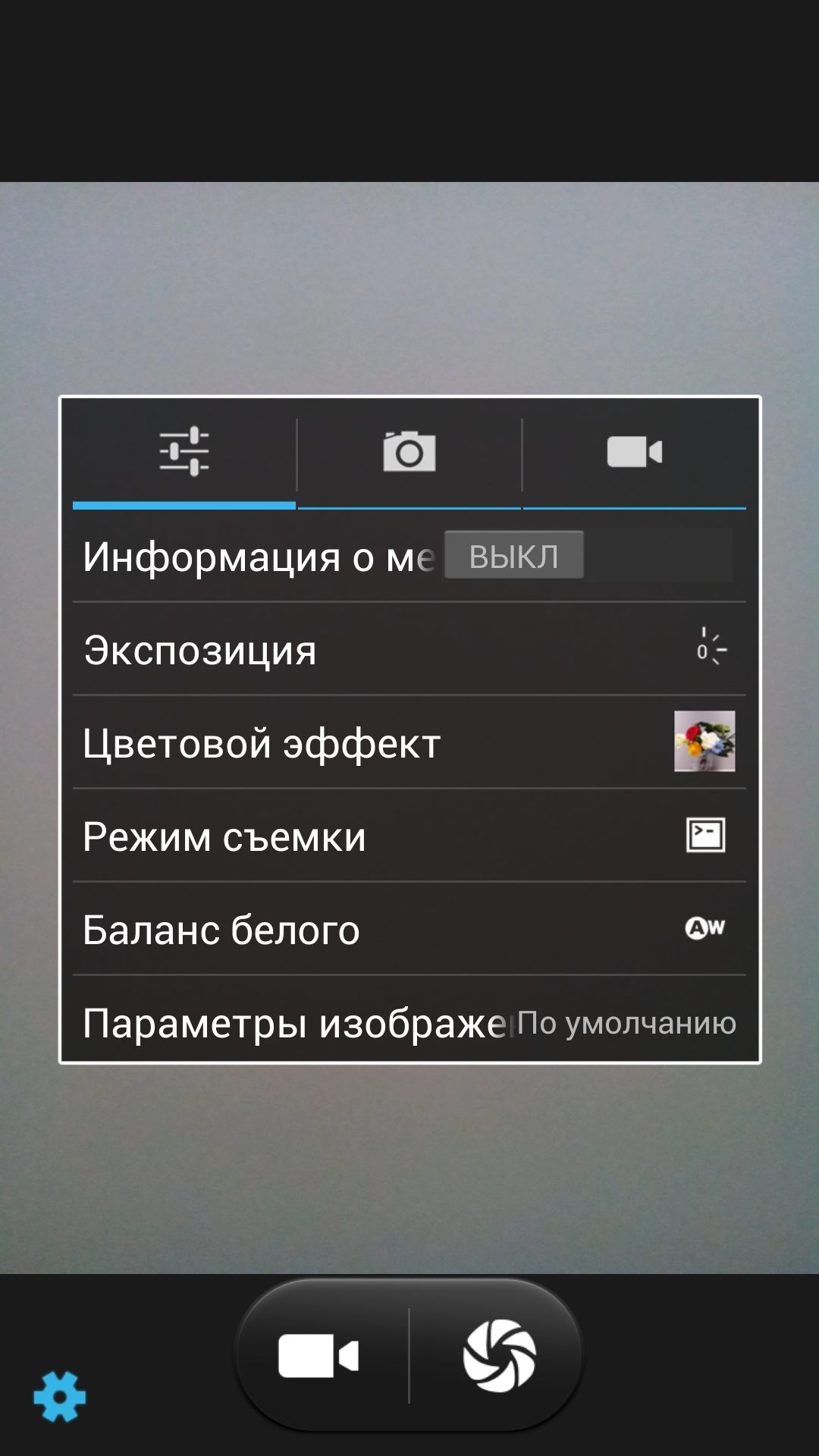Tap the Информация о месте label
The image size is (819, 1456).
[x=259, y=557]
